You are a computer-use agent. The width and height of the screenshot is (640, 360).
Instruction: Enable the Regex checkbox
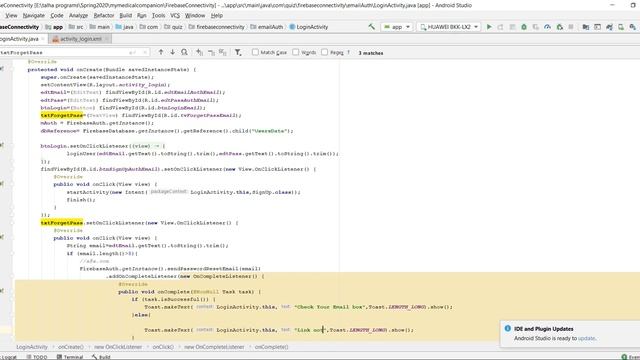pos(324,52)
